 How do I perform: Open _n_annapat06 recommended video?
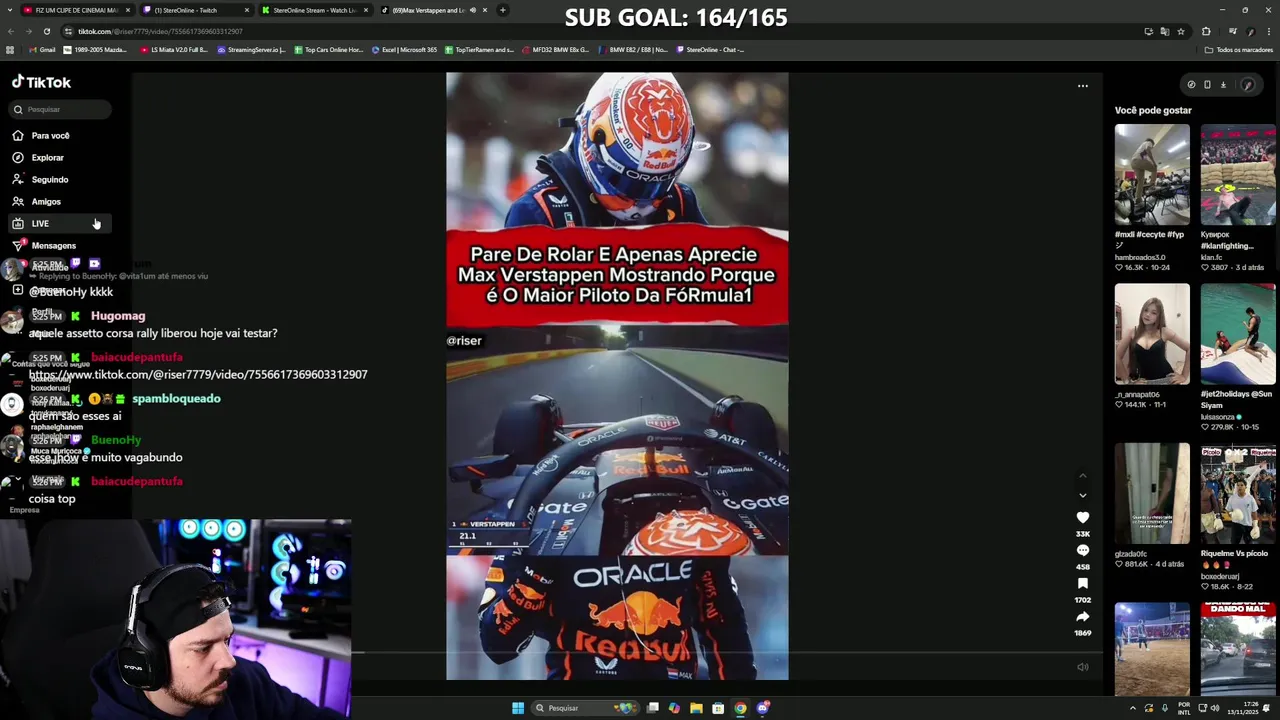1152,334
